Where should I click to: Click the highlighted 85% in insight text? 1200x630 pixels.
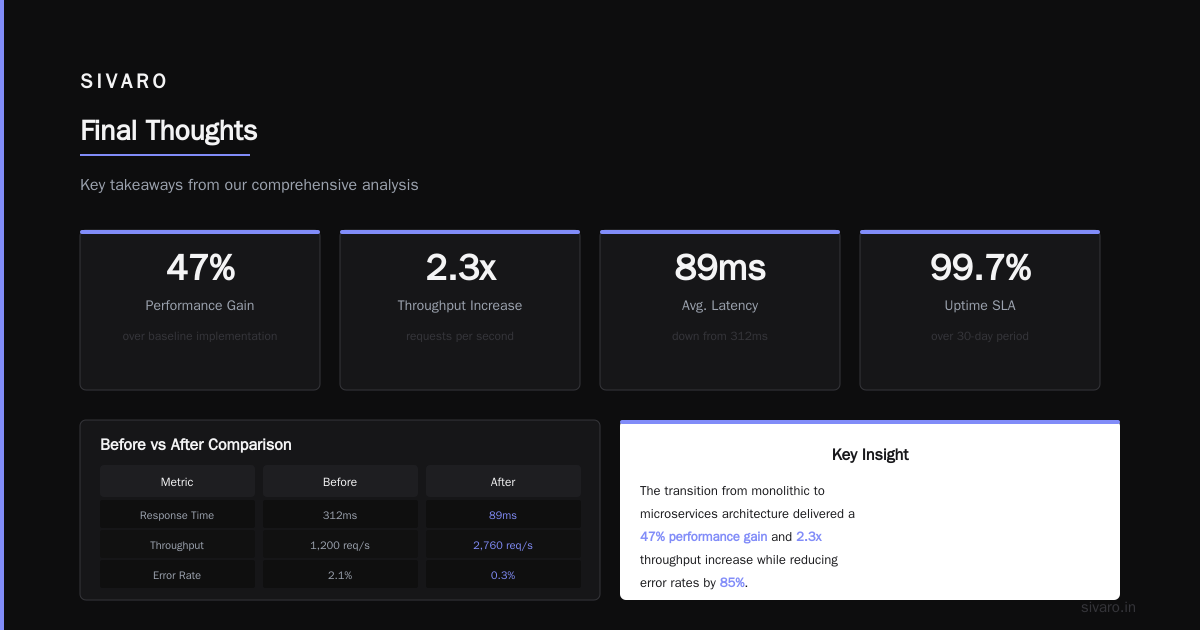click(732, 582)
